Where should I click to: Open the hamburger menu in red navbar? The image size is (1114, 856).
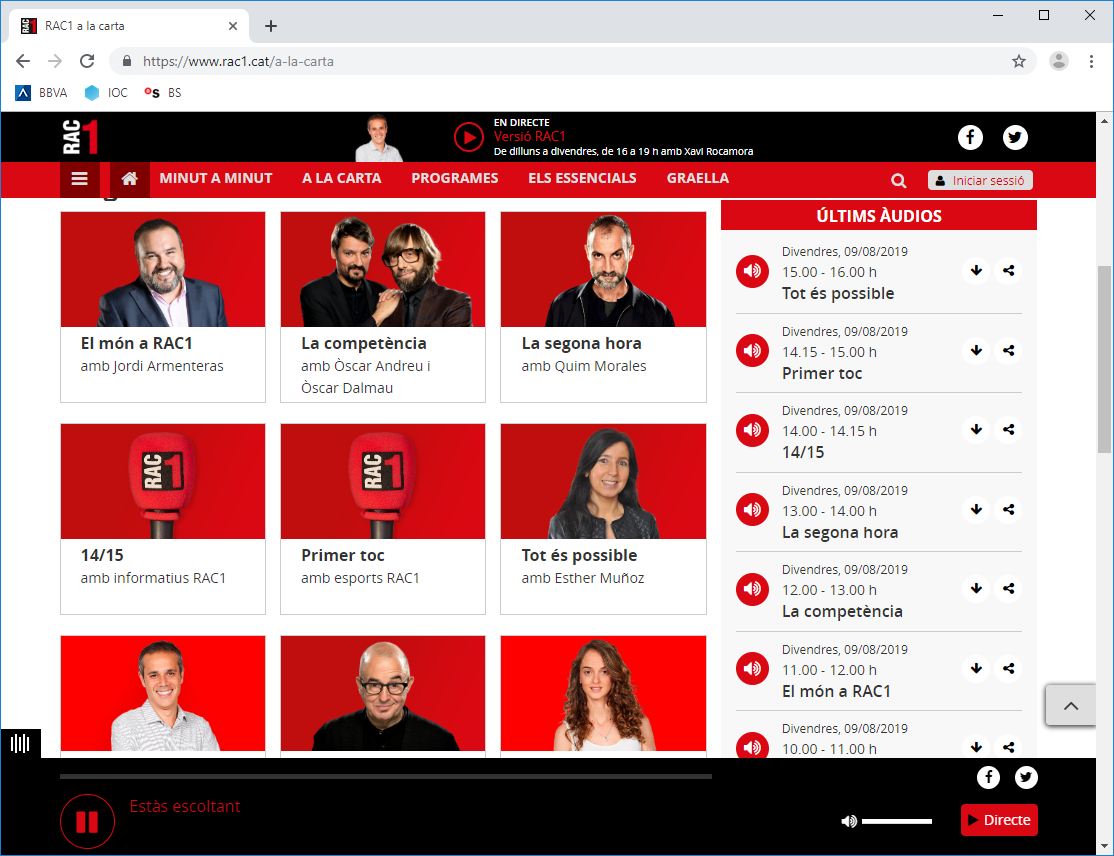[80, 179]
